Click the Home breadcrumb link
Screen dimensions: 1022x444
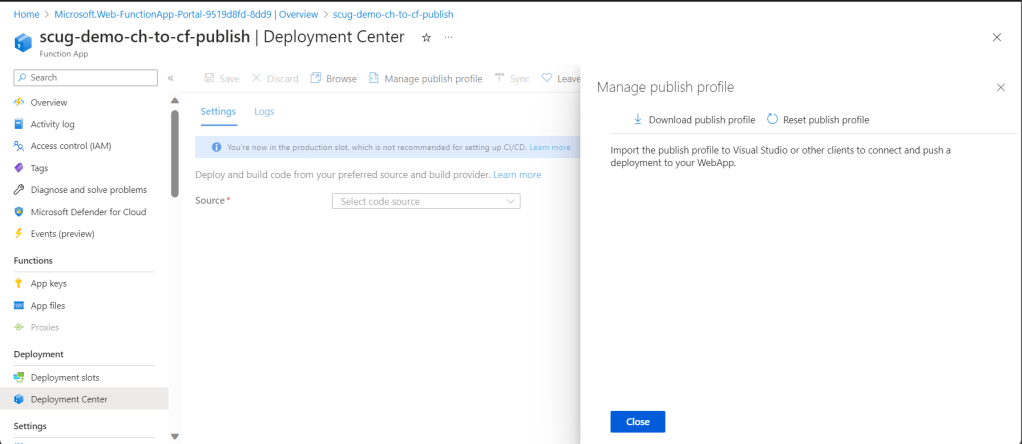(26, 14)
